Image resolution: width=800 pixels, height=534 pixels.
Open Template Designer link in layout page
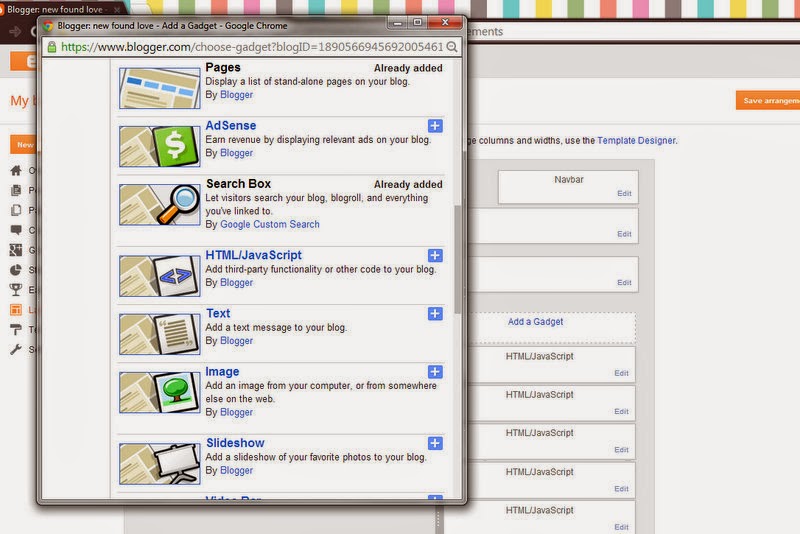(636, 140)
